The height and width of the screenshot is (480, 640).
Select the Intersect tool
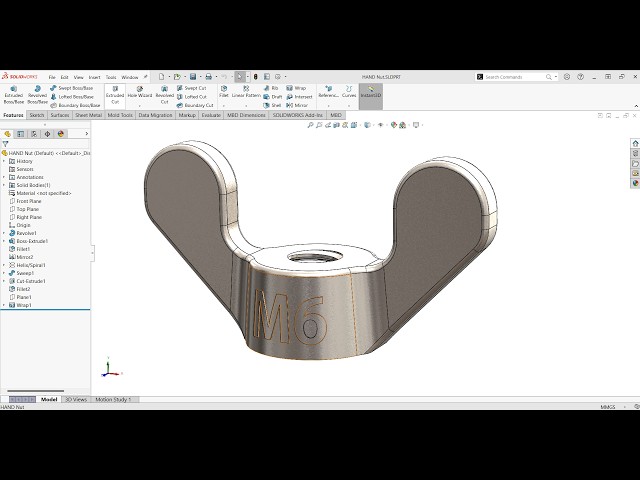pos(299,97)
